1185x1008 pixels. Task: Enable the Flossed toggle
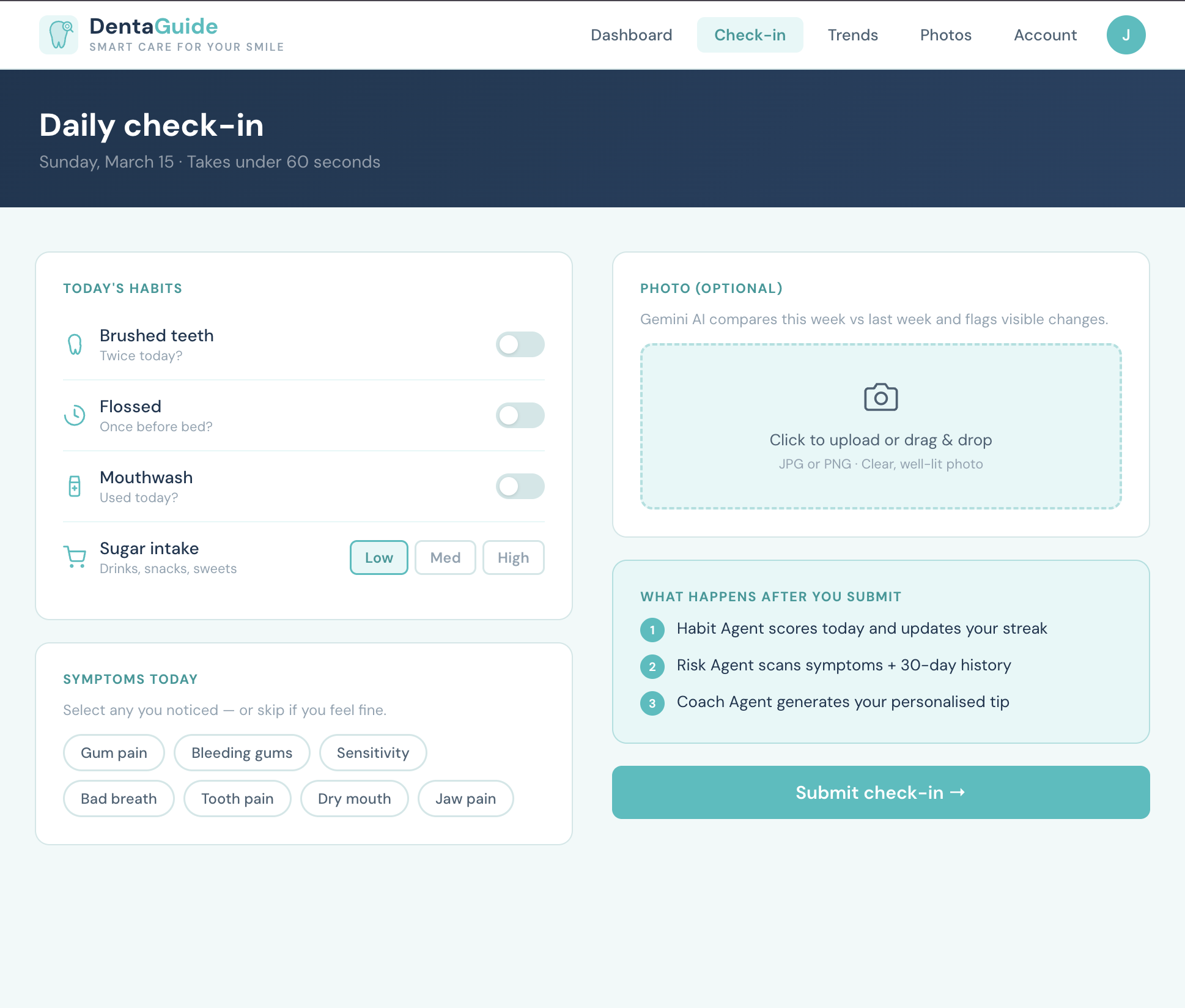[520, 415]
